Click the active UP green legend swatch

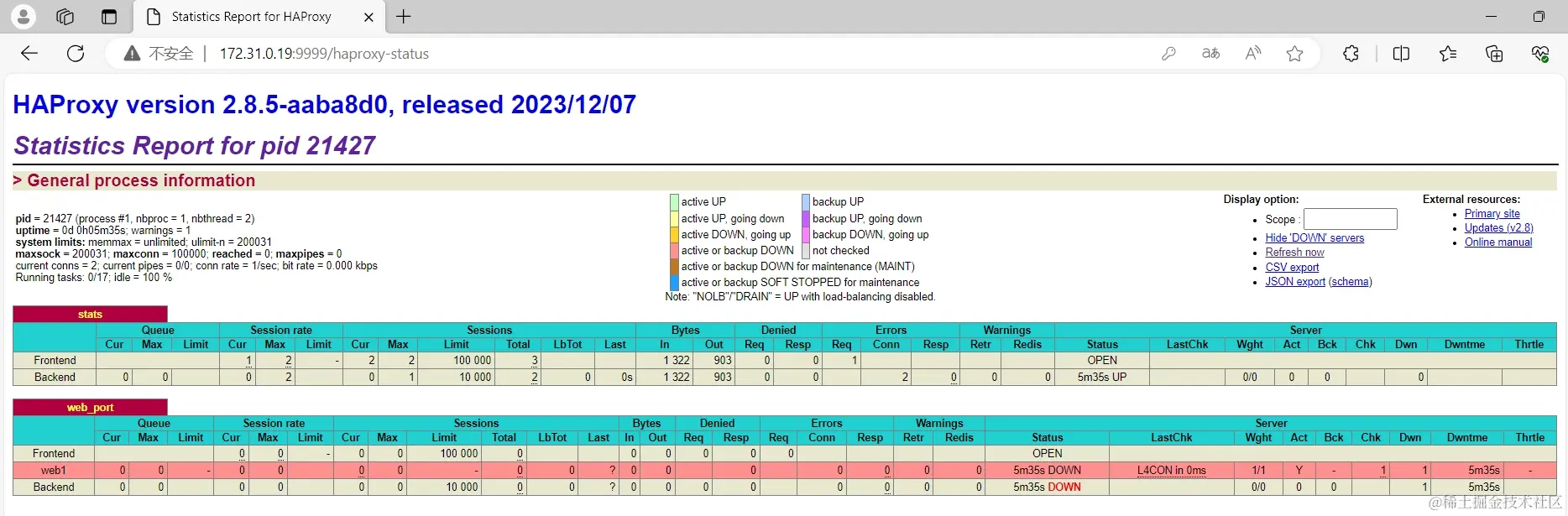(674, 202)
